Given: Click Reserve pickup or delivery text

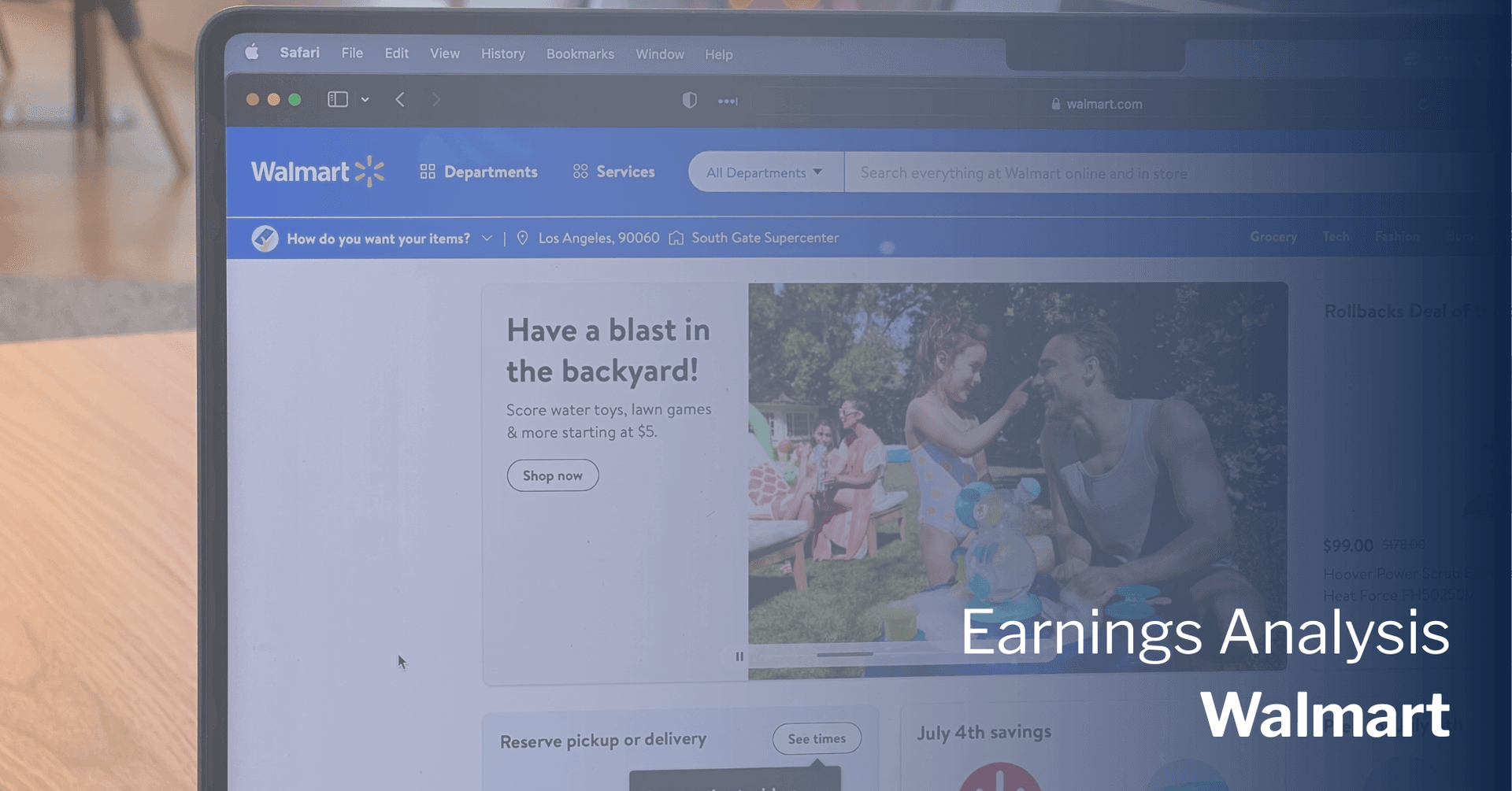Looking at the screenshot, I should (603, 740).
